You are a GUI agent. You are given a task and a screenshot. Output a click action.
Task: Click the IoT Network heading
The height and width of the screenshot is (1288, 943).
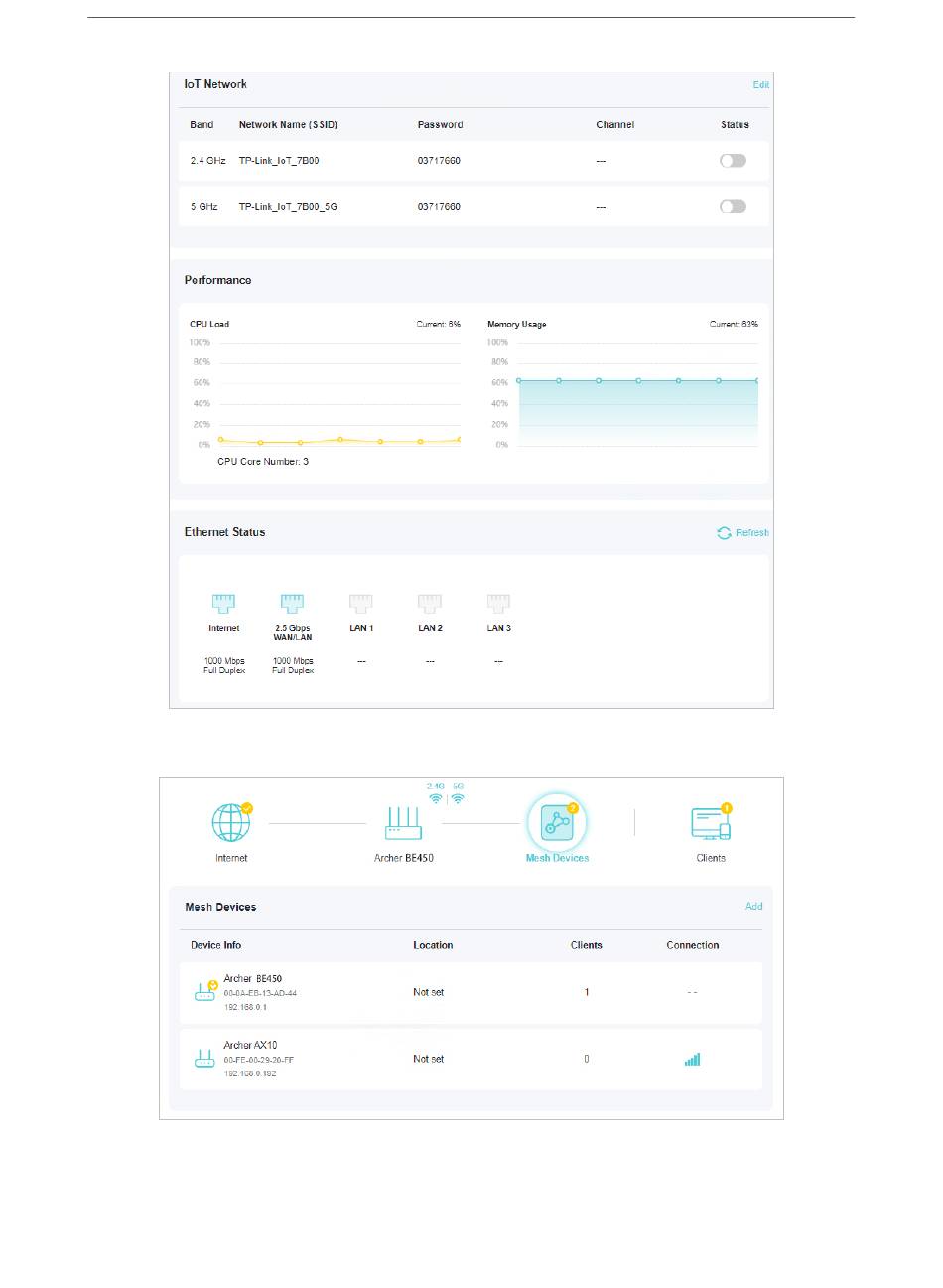[x=215, y=84]
